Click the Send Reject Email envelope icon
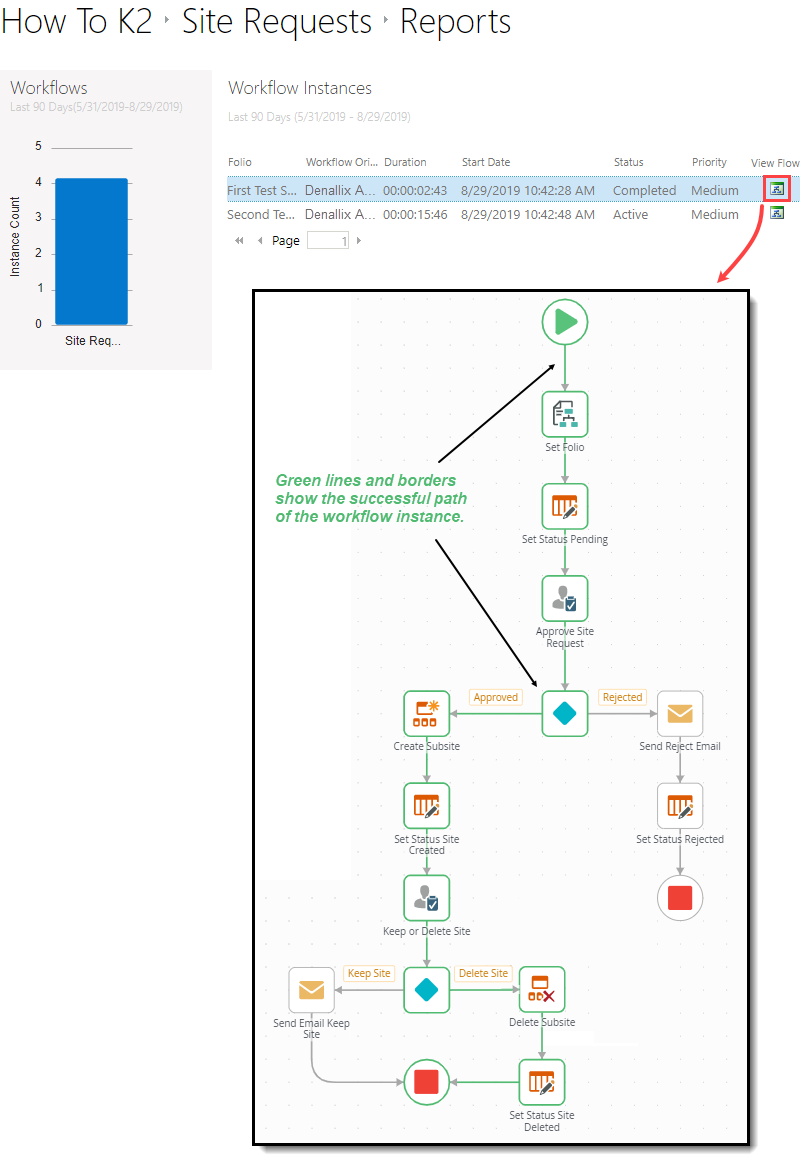 [680, 713]
